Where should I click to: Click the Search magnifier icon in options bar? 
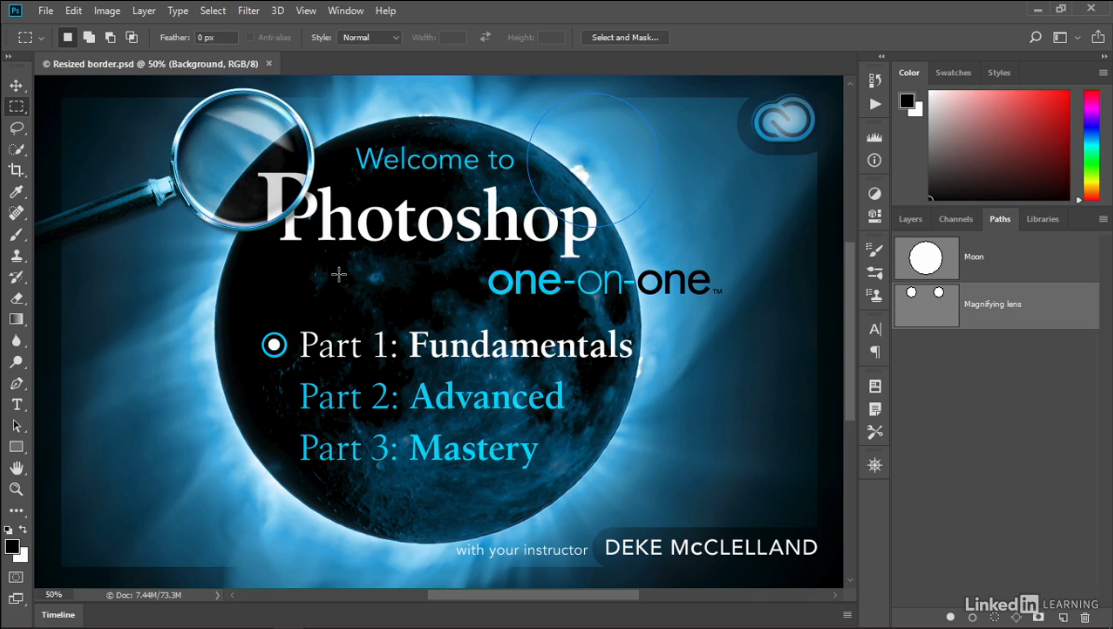click(x=1036, y=38)
